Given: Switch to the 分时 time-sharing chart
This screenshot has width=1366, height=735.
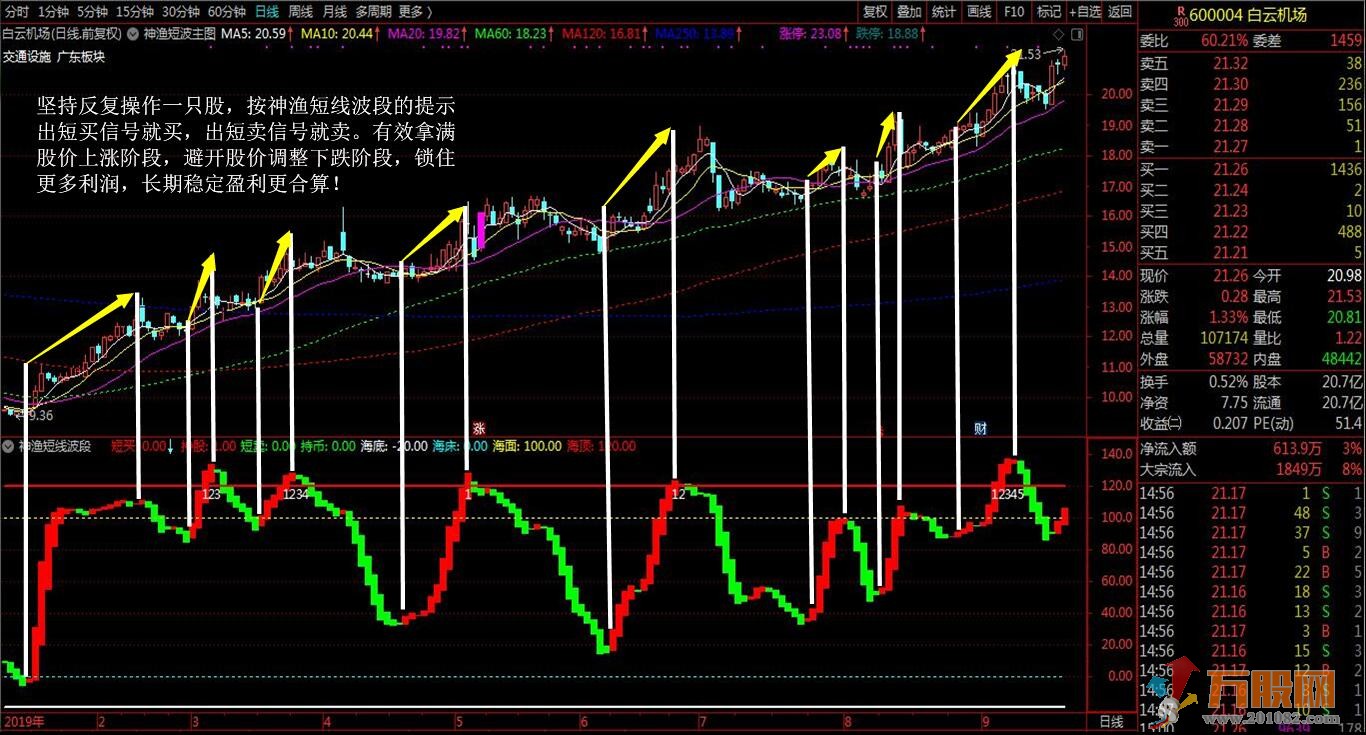Looking at the screenshot, I should point(16,11).
